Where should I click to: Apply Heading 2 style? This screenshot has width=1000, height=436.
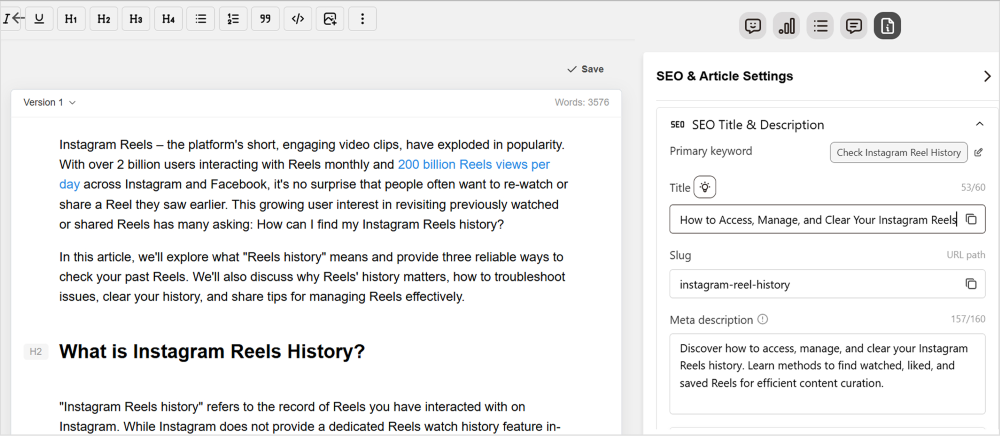click(x=103, y=18)
